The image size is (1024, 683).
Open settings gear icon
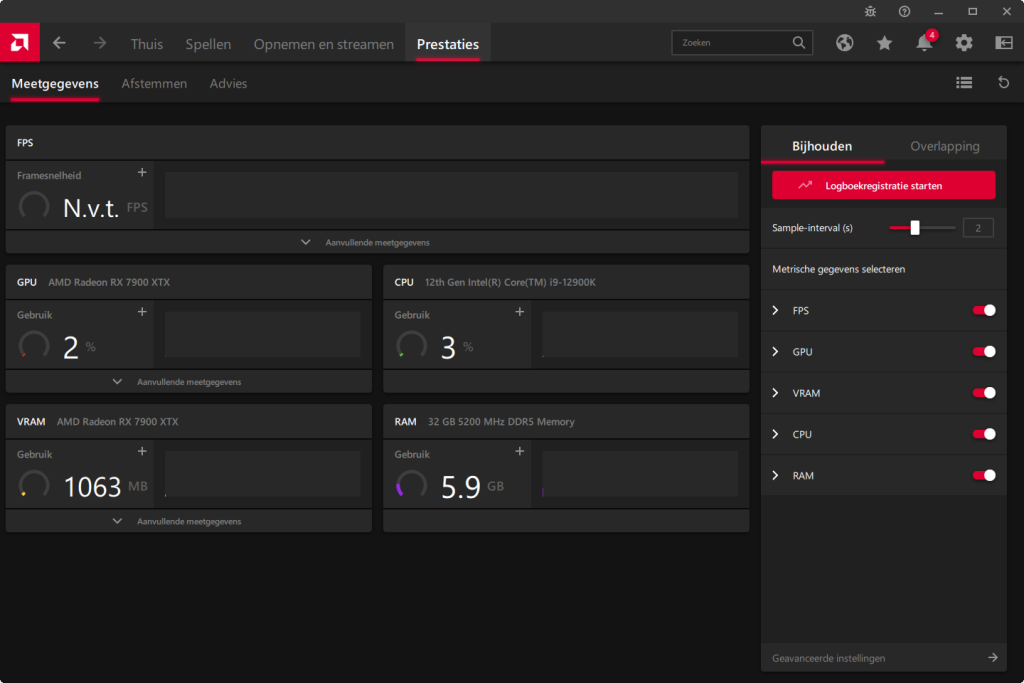[964, 43]
